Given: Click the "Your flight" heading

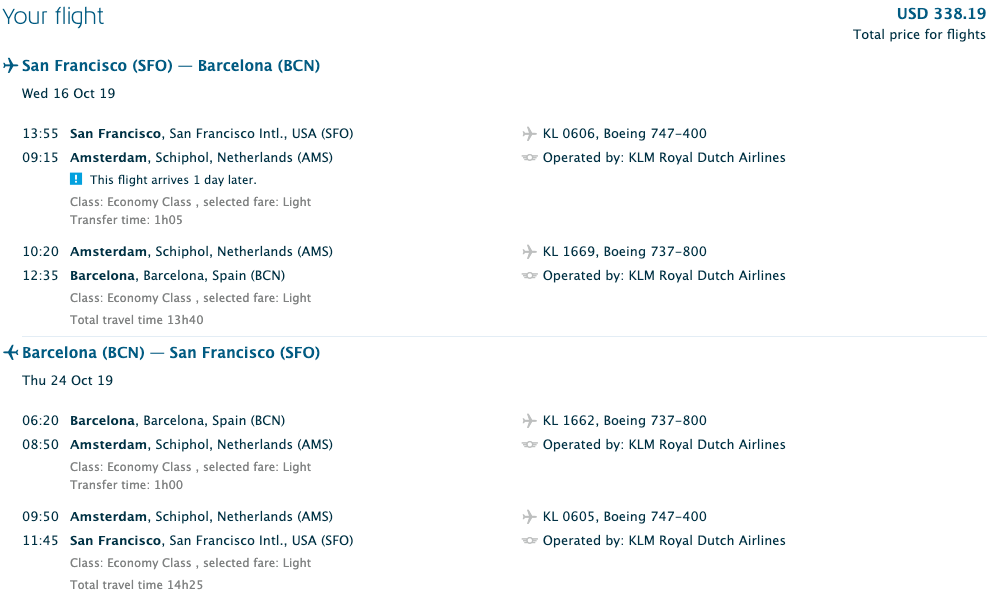Looking at the screenshot, I should coord(53,17).
